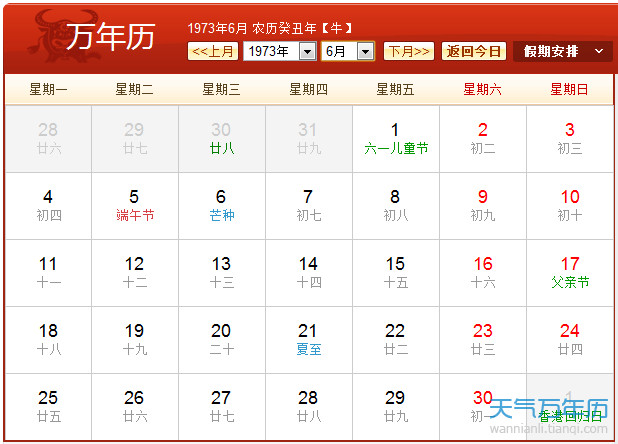Select June 25 廿五
This screenshot has height=444, width=618.
pyautogui.click(x=48, y=407)
